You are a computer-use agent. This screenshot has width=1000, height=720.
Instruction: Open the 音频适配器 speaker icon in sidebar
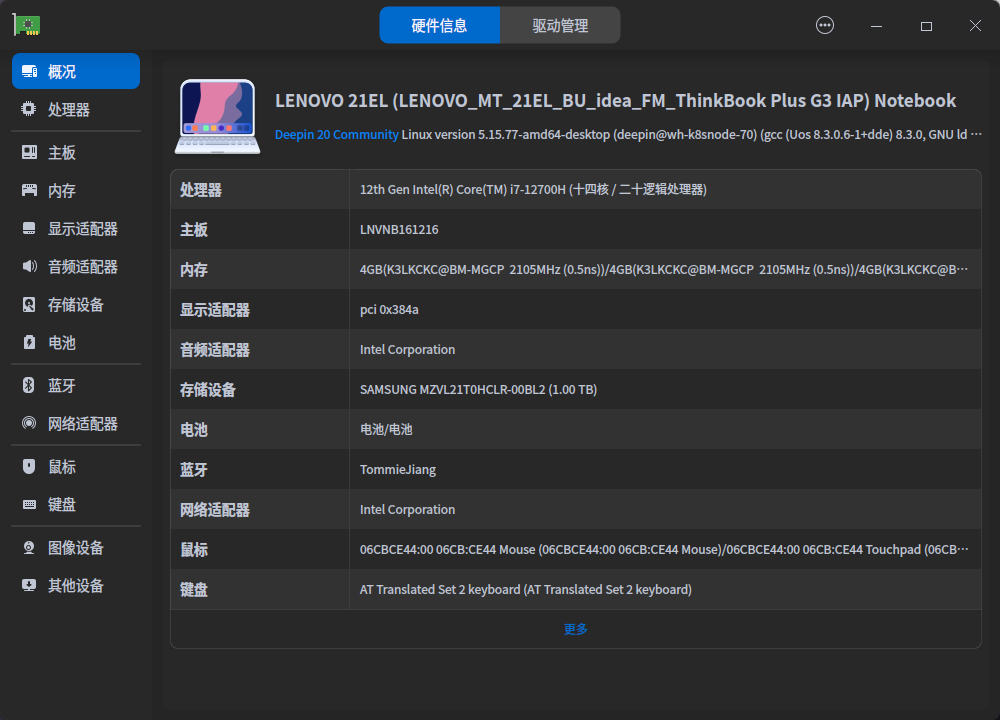click(29, 266)
